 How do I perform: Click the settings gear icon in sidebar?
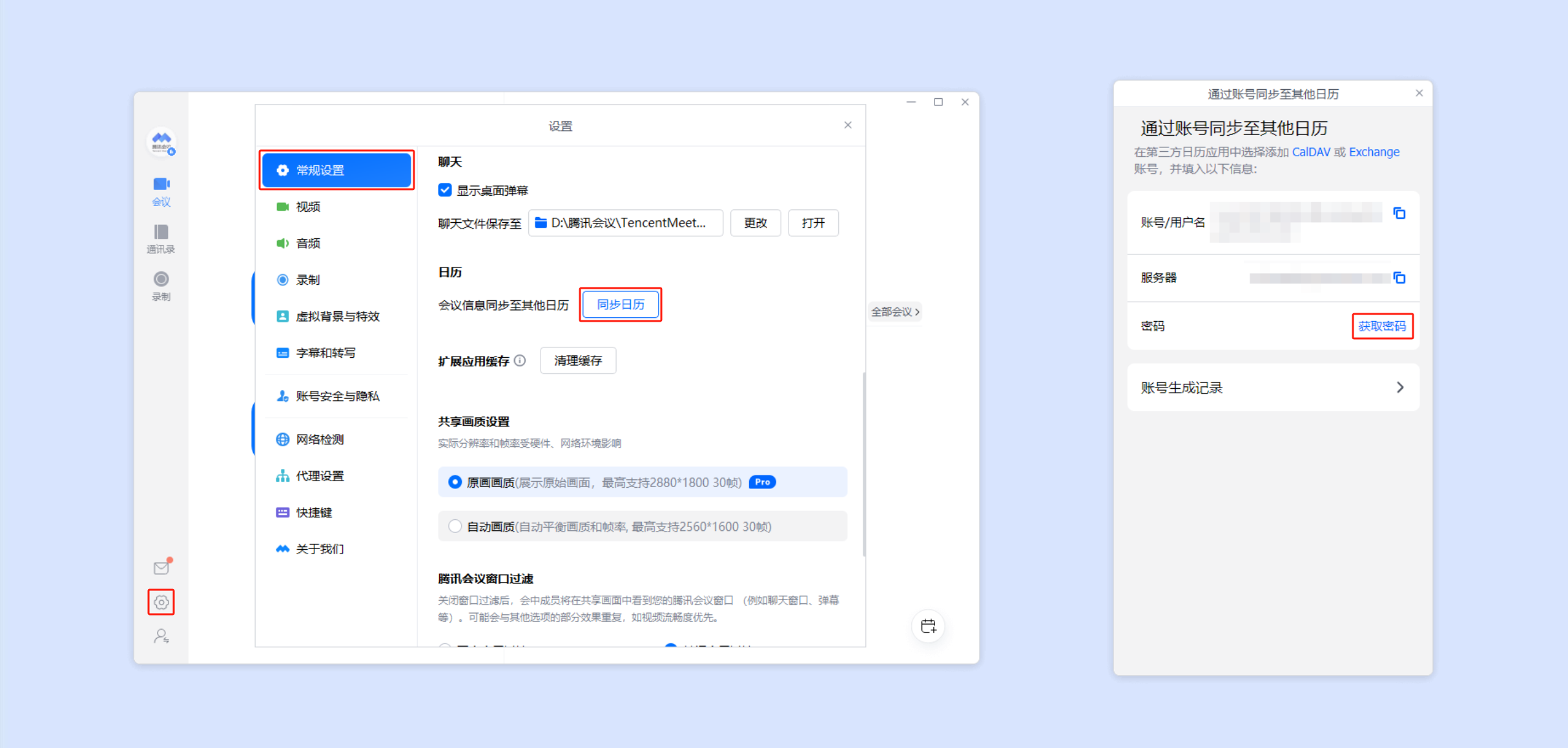[x=161, y=602]
